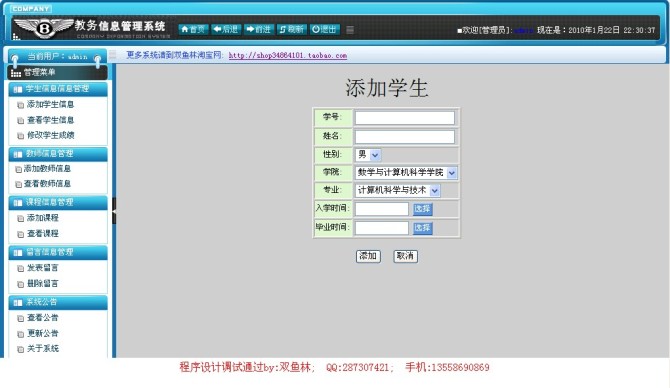Log out using the 退出 button
The width and height of the screenshot is (670, 388).
(324, 29)
